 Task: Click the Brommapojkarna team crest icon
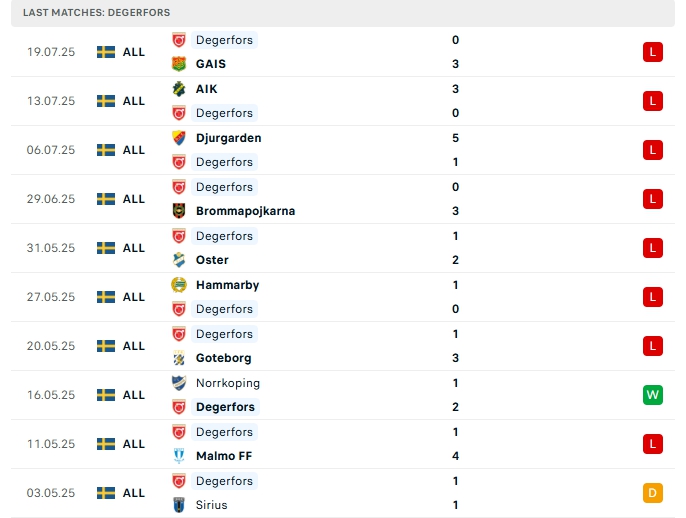(179, 211)
